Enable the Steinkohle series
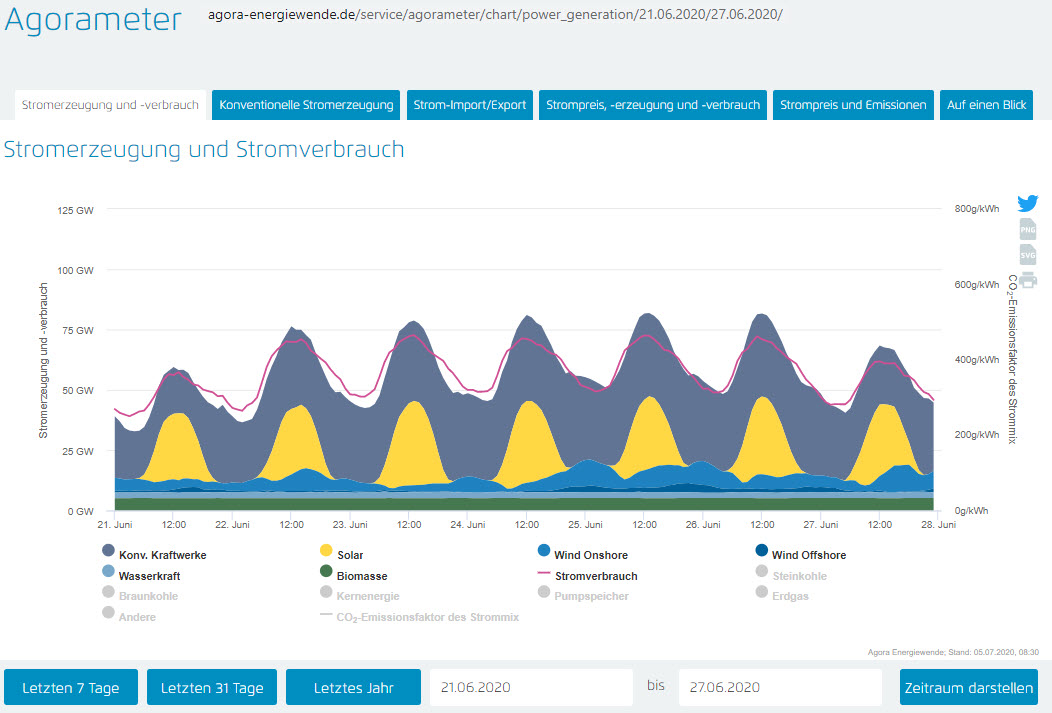The height and width of the screenshot is (713, 1052). tap(798, 576)
